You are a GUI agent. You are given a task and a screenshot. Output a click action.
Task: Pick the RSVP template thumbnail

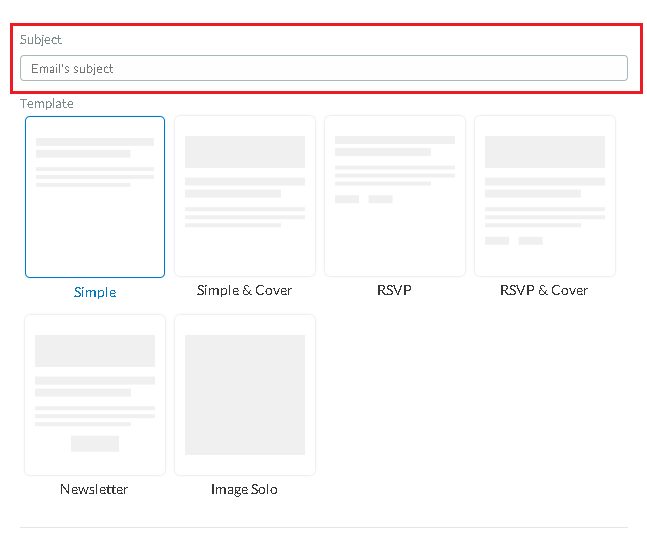[x=395, y=196]
